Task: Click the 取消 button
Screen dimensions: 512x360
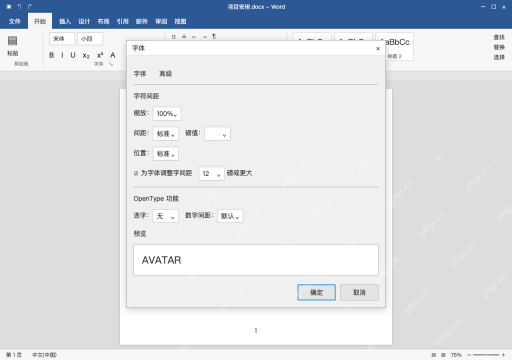Action: (359, 292)
